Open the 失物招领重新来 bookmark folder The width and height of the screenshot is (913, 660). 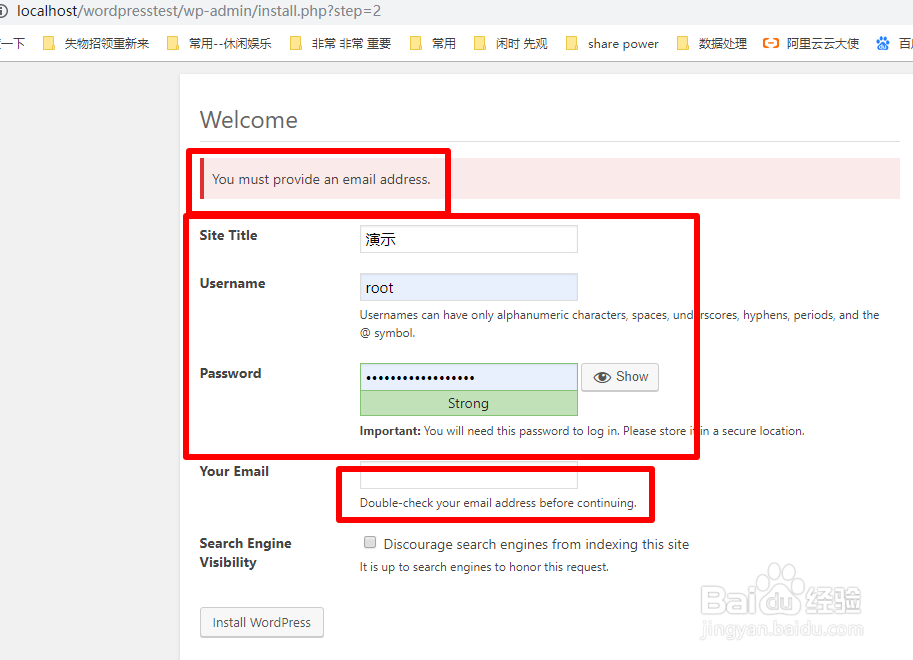(96, 44)
